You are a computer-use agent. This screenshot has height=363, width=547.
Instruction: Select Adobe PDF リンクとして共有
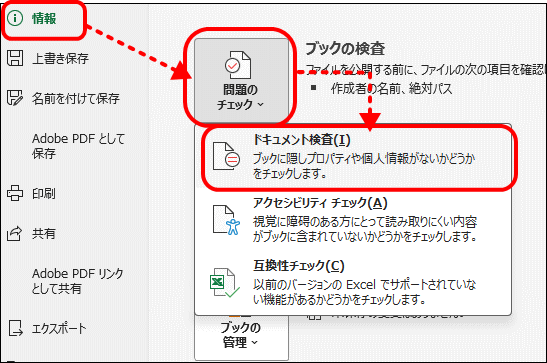point(77,281)
